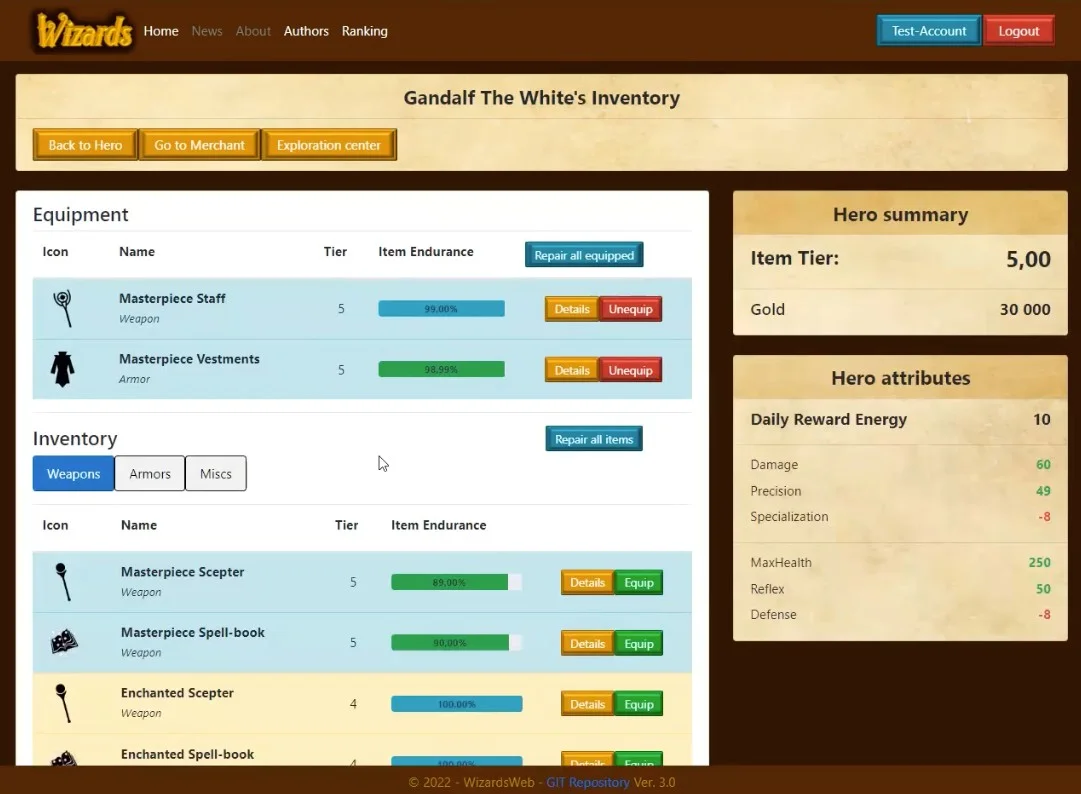Screen dimensions: 1081x794
Task: Select the Weapons inventory tab
Action: 73,474
